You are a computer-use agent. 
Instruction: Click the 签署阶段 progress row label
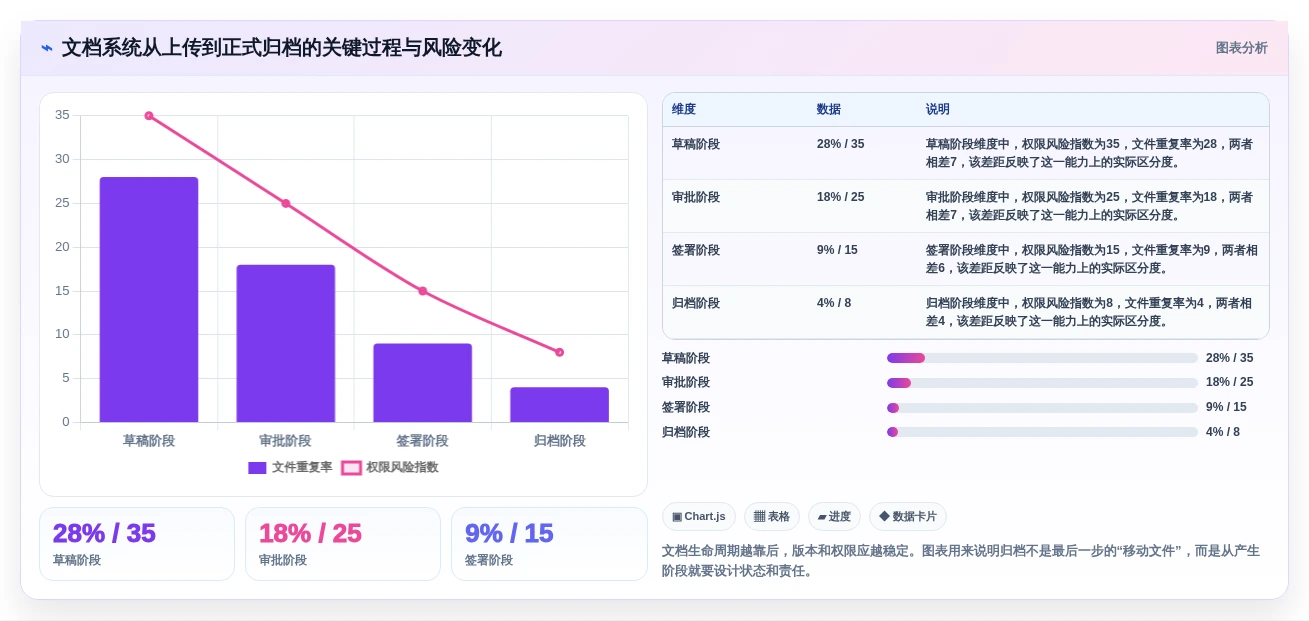[686, 407]
